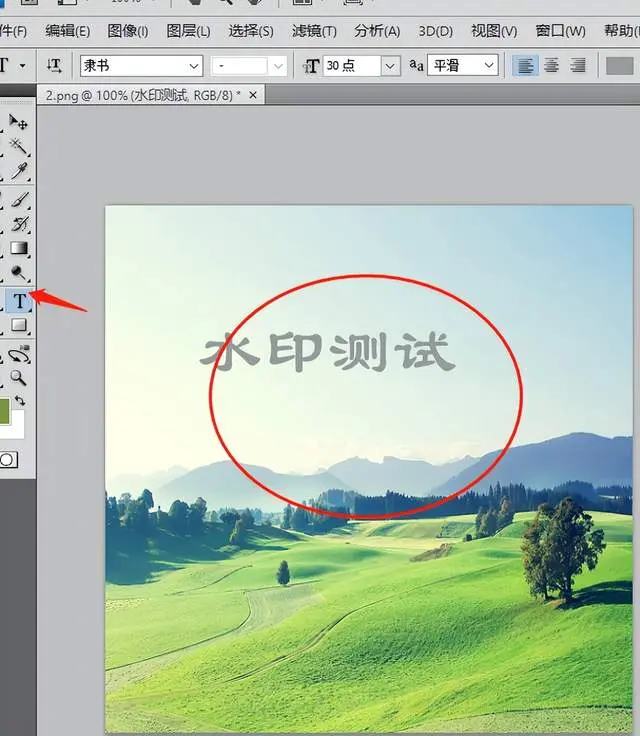This screenshot has height=736, width=640.
Task: Expand the font size dropdown arrow
Action: coord(390,66)
